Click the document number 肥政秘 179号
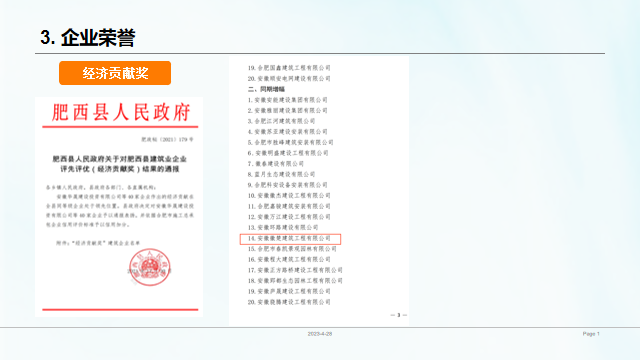Viewport: 640px width, 360px height. tap(167, 140)
